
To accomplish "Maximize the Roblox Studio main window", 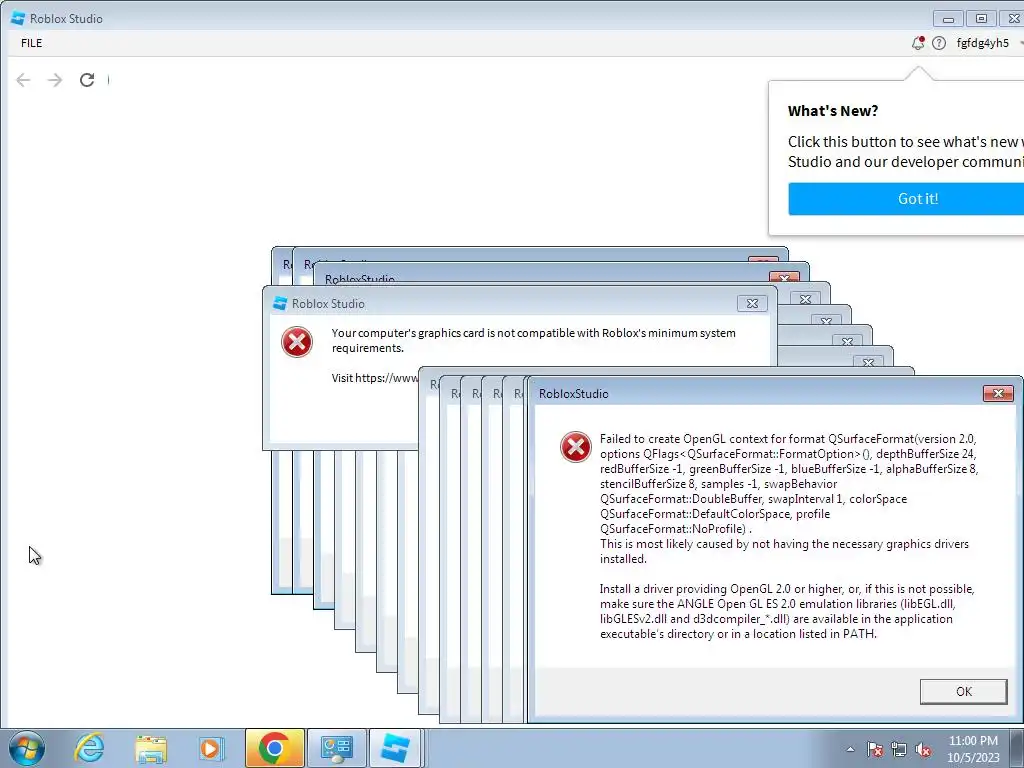I will click(x=981, y=19).
